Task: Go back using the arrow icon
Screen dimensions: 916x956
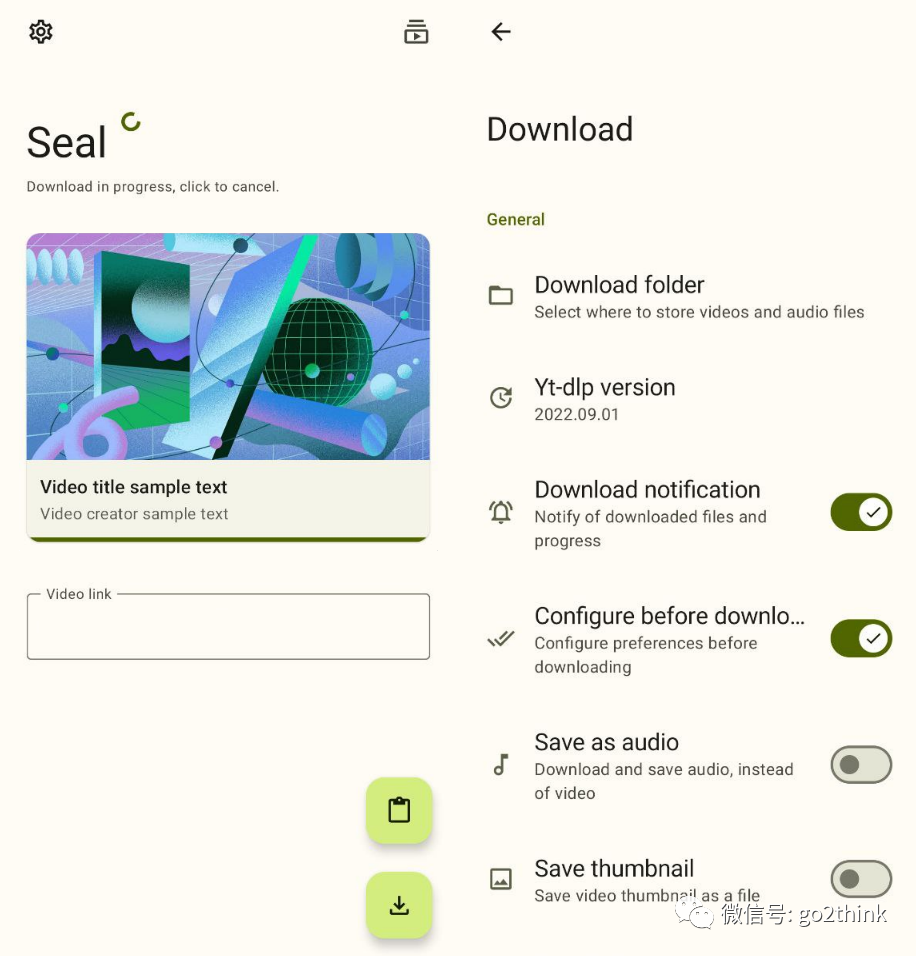Action: point(501,32)
